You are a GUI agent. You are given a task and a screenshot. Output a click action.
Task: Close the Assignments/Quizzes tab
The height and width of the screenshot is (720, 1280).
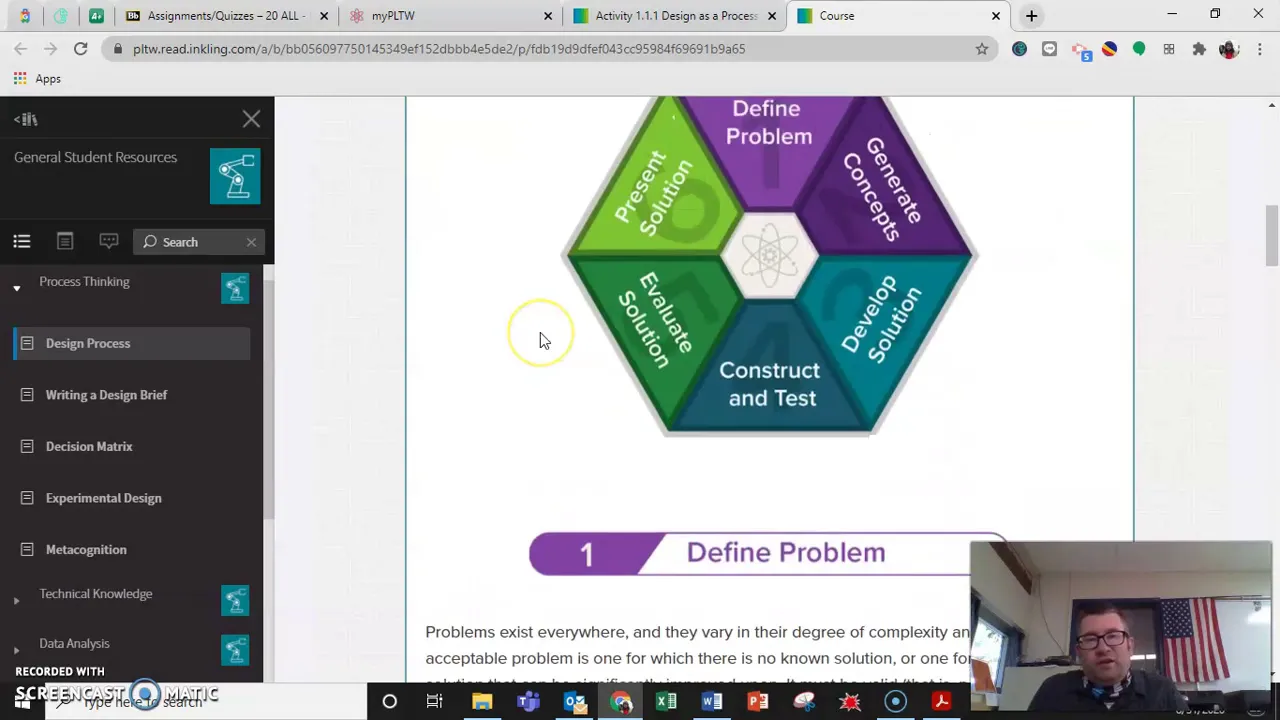coord(324,16)
